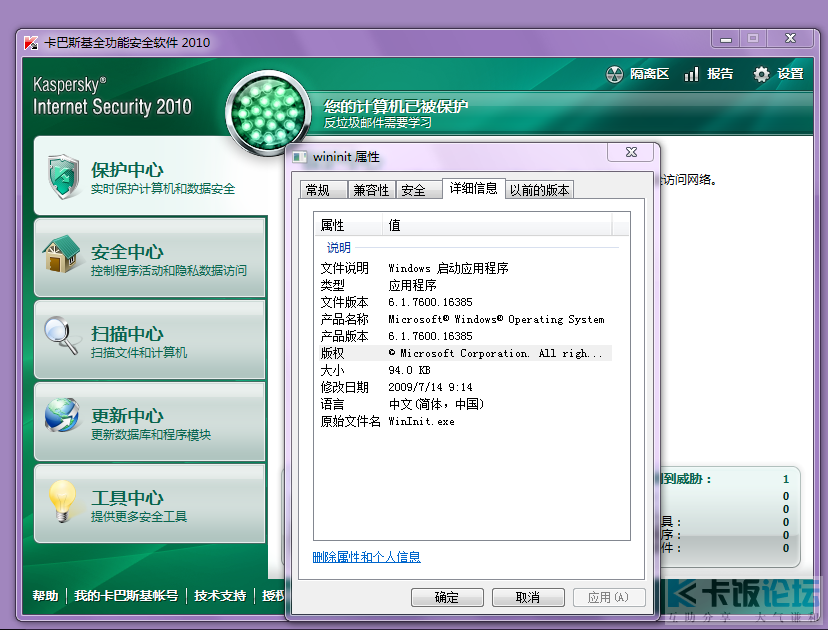Select the 修改日期 property row

pos(466,387)
